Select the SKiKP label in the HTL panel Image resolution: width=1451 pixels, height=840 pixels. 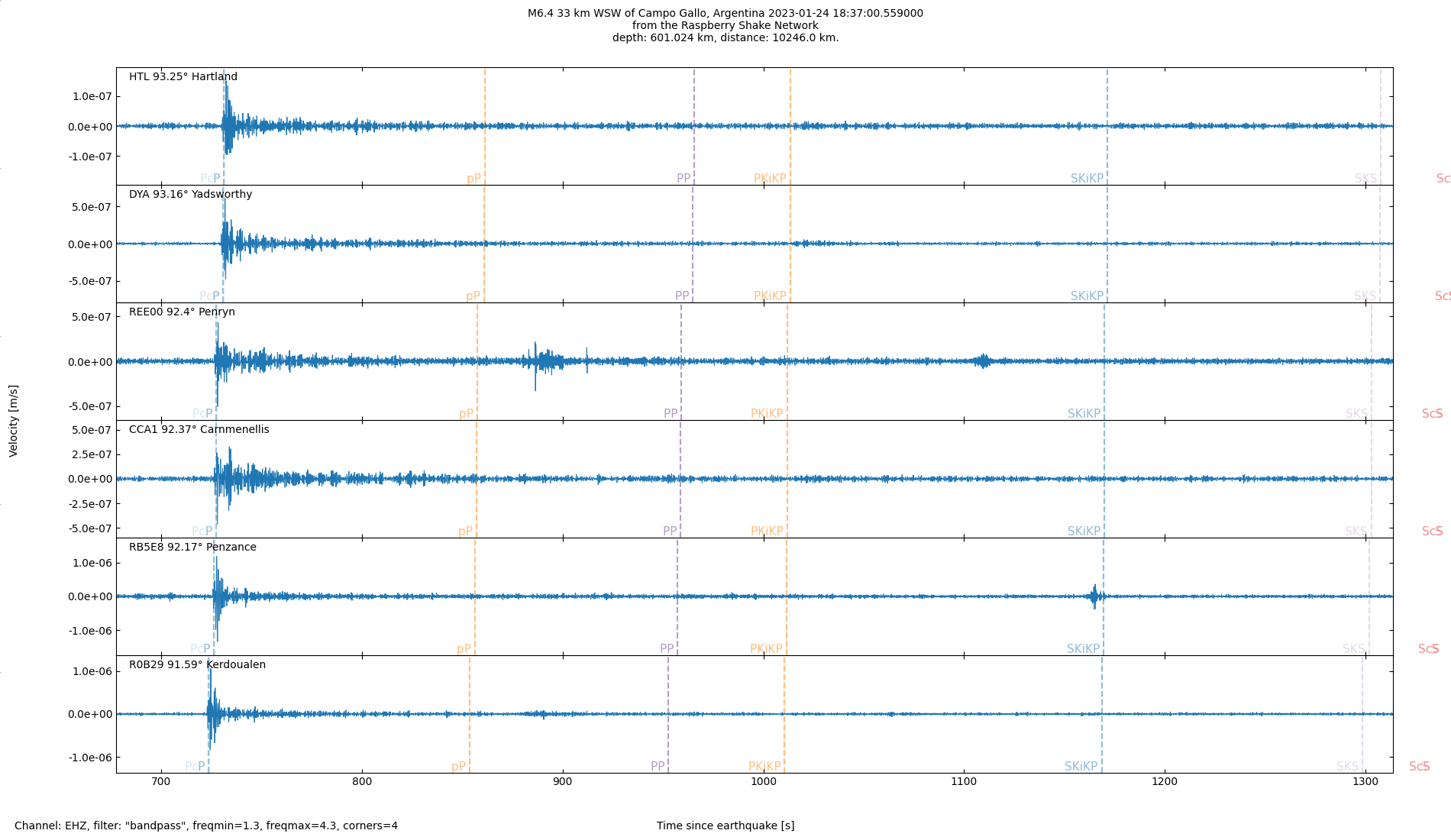click(1087, 179)
